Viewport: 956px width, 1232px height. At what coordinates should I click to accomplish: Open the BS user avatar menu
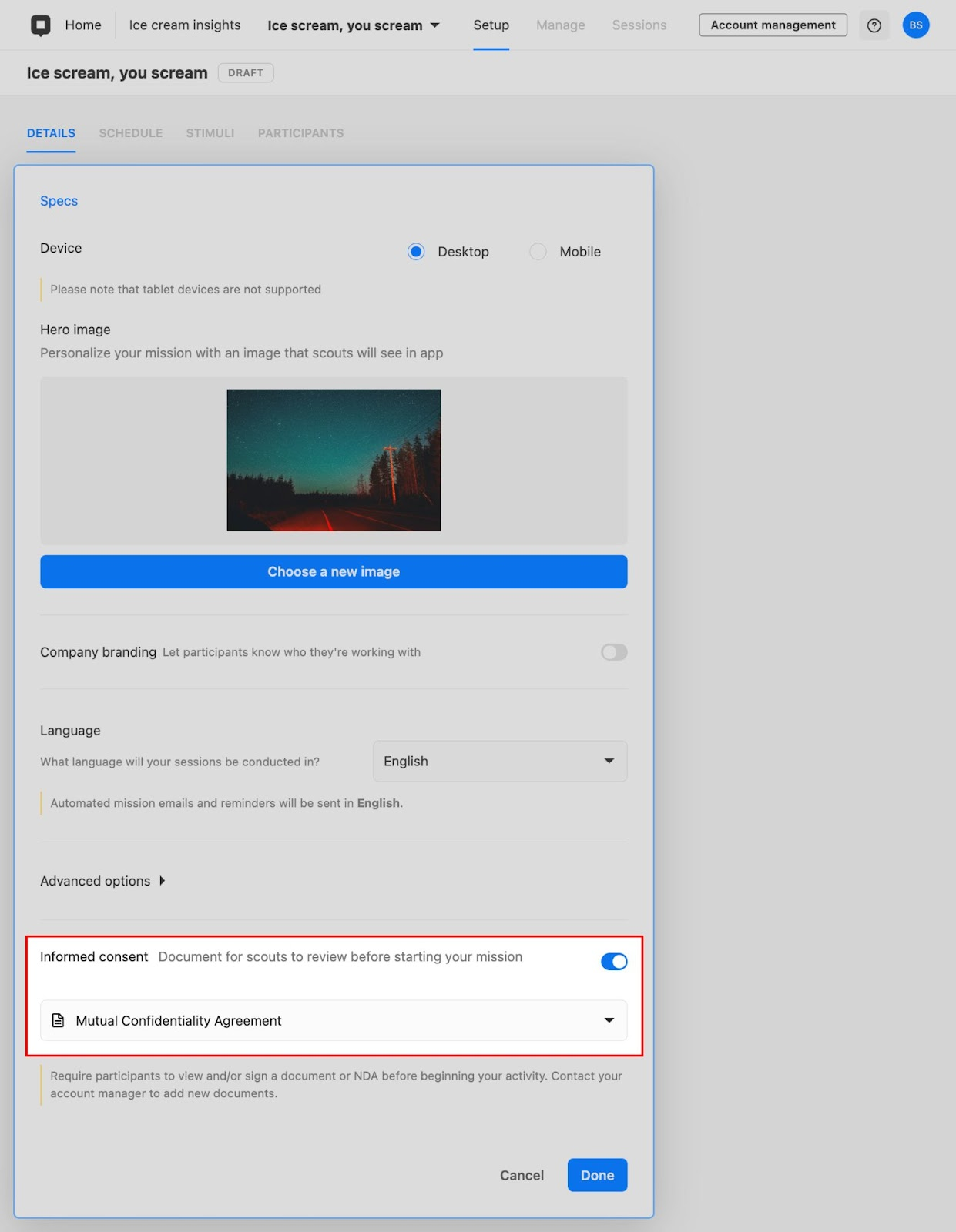pyautogui.click(x=915, y=25)
